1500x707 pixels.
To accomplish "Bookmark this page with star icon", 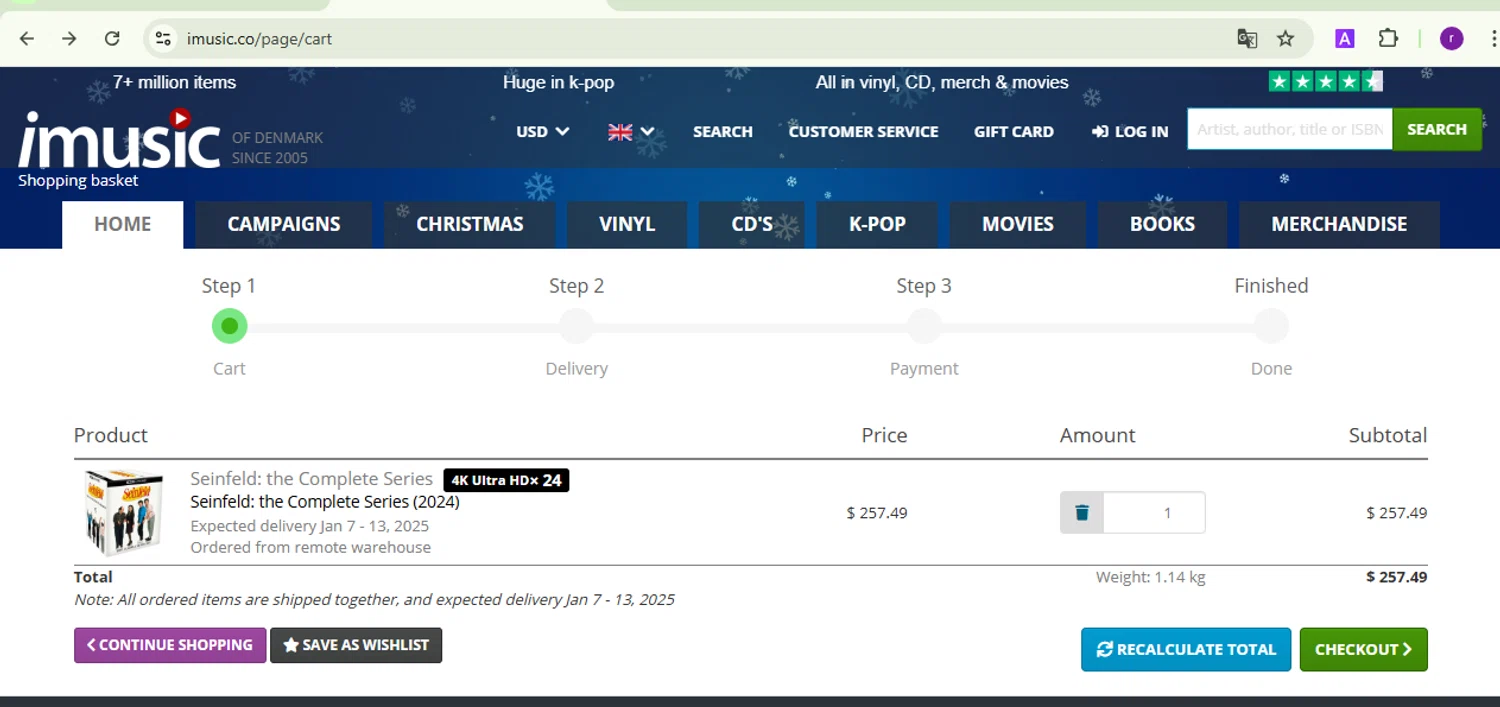I will (x=1286, y=39).
